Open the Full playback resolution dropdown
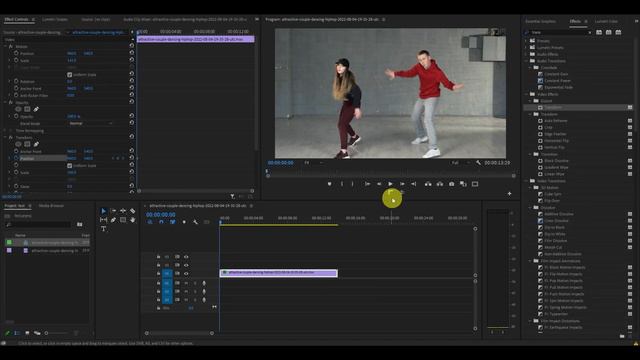The image size is (640, 360). [x=460, y=163]
